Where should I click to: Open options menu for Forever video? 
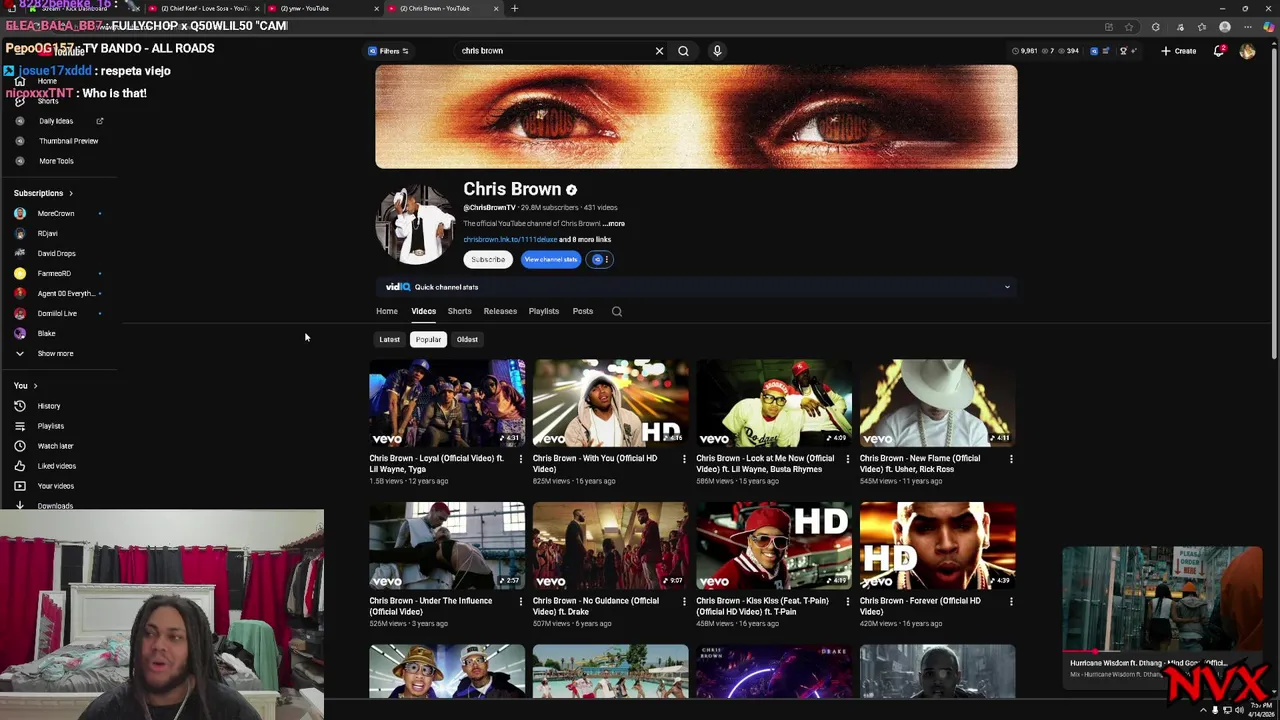[1011, 602]
